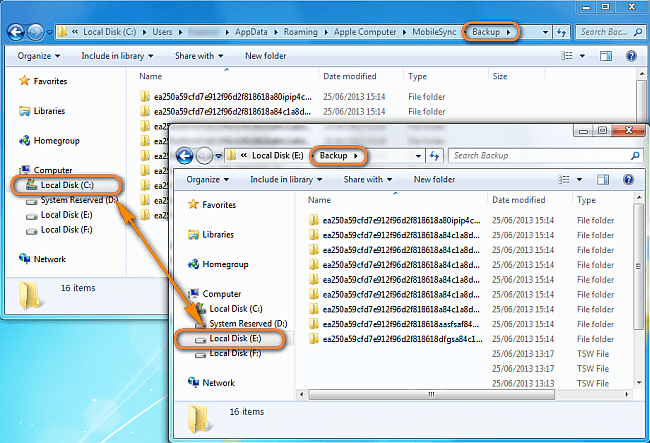Open Share with menu in the C: window
The image size is (650, 443).
(x=199, y=56)
